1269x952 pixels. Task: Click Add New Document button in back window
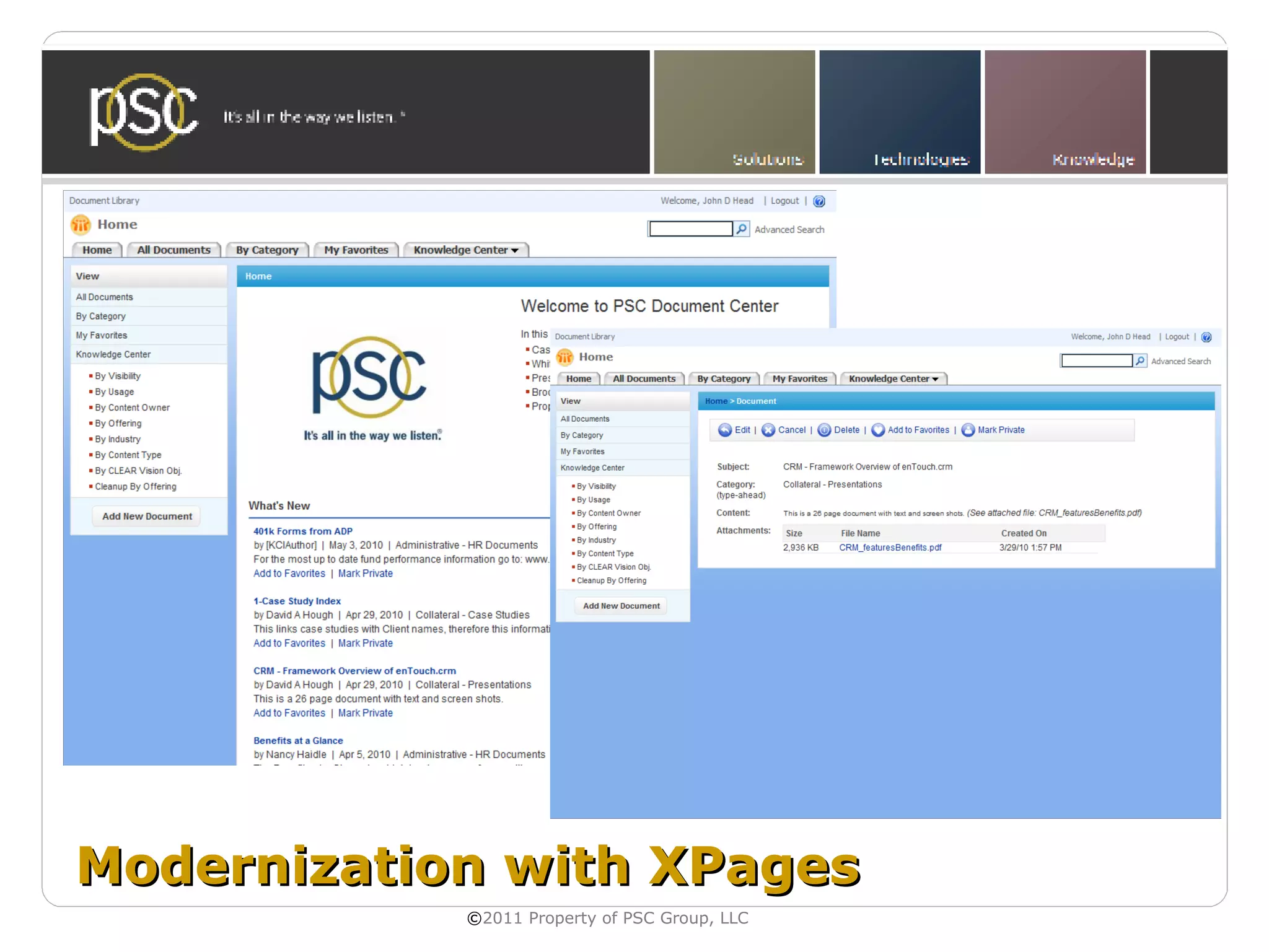coord(147,517)
